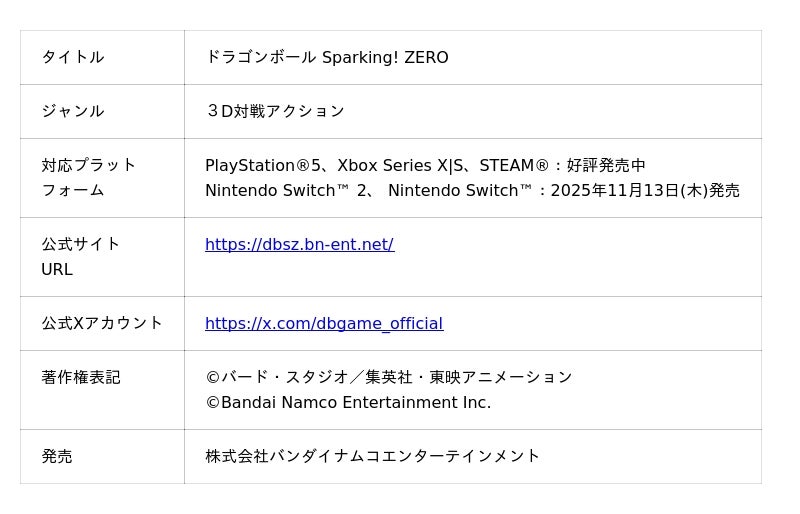800x514 pixels.
Task: Select the ジャンル row label
Action: [x=72, y=112]
